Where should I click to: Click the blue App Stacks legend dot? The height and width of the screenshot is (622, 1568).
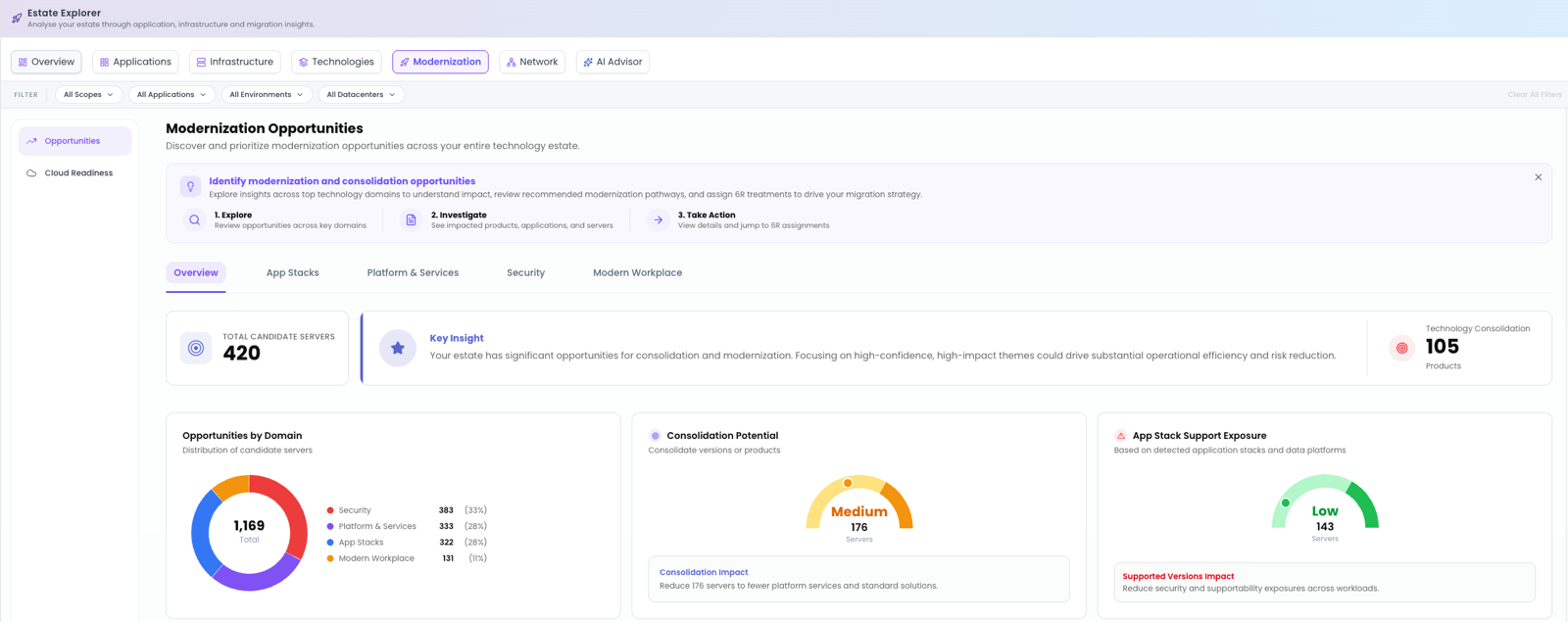(x=330, y=543)
